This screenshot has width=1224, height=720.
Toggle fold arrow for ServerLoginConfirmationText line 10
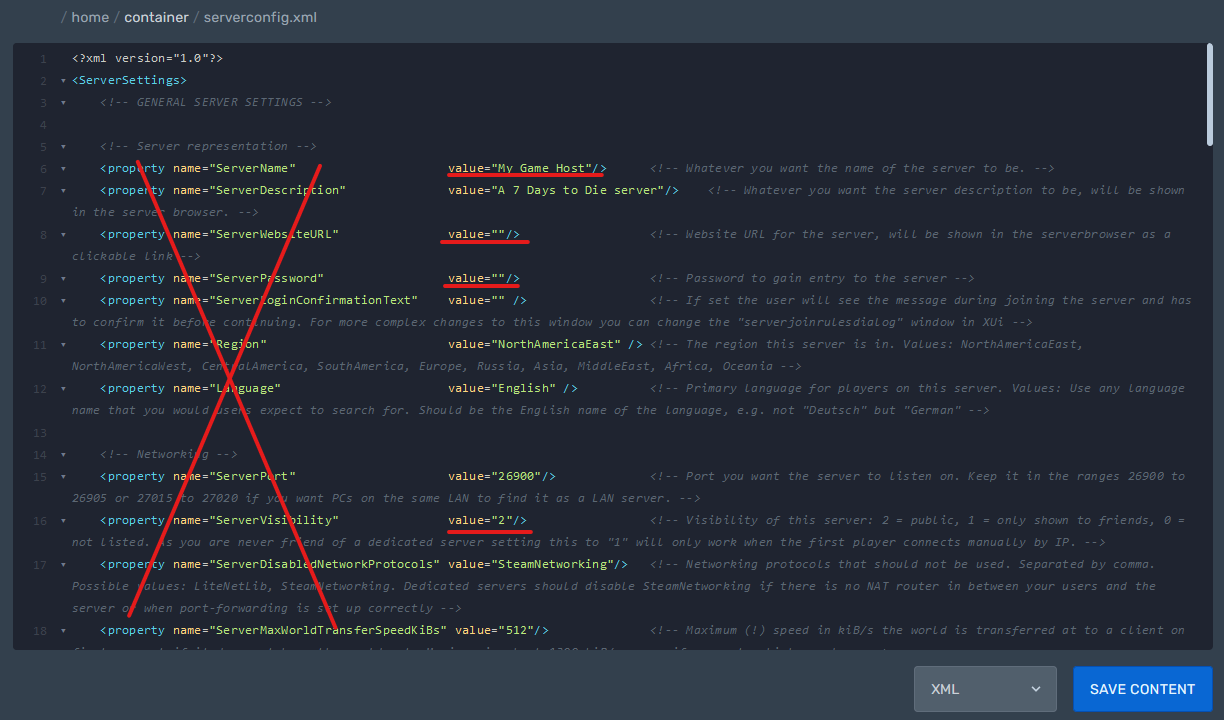(x=63, y=301)
